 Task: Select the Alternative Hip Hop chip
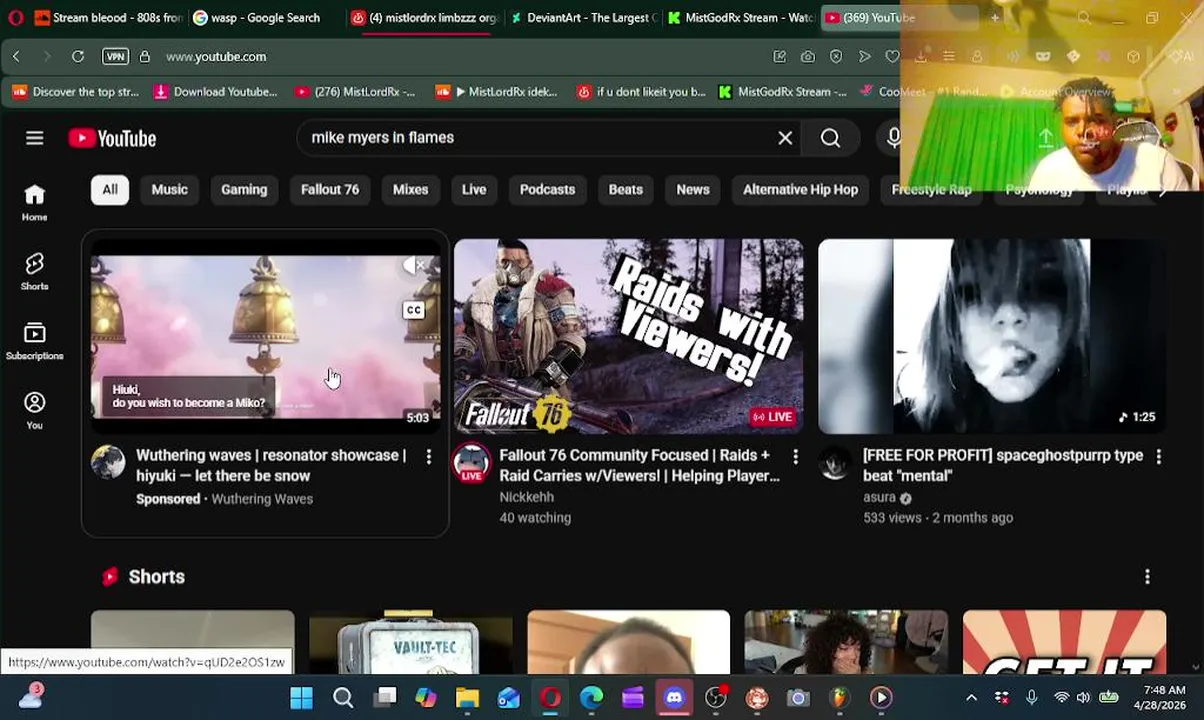coord(800,189)
